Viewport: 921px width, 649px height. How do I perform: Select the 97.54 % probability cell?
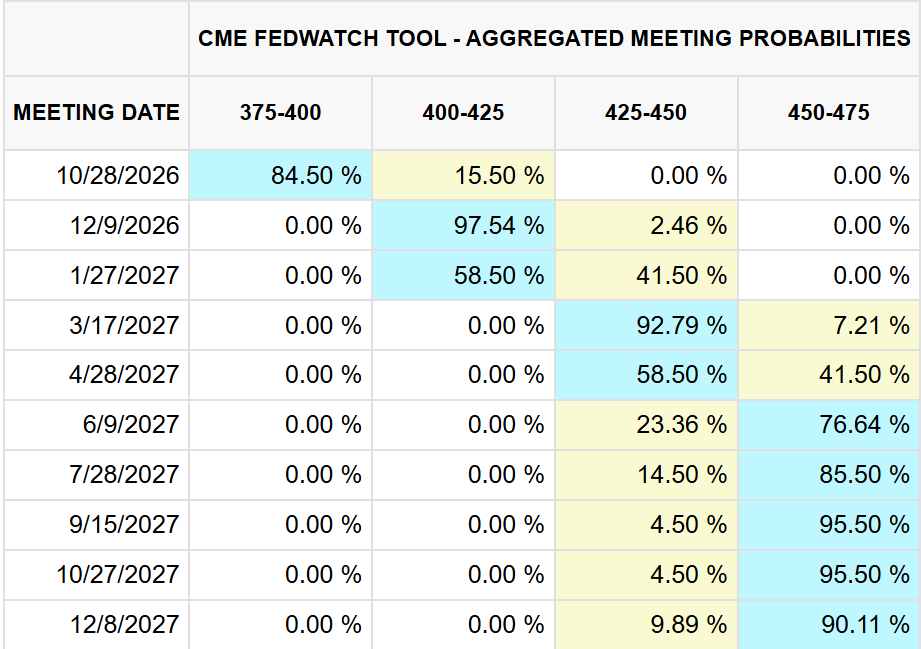(x=463, y=225)
